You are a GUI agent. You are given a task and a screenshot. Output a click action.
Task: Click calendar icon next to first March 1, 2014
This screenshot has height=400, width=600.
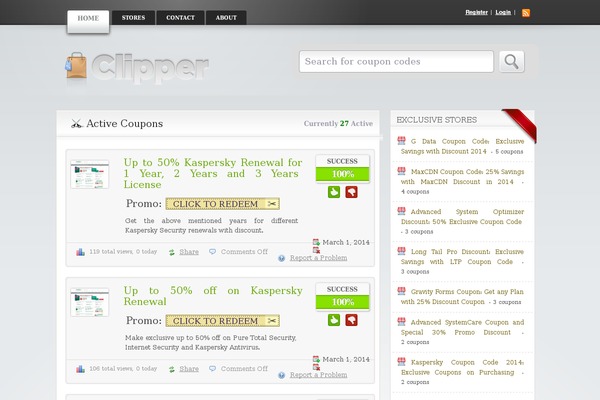316,242
